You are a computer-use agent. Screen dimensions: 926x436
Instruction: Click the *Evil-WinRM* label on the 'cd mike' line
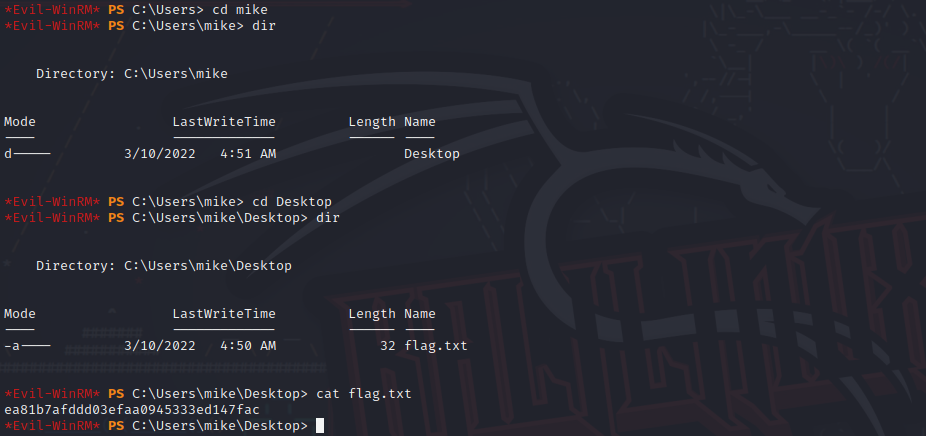(52, 9)
